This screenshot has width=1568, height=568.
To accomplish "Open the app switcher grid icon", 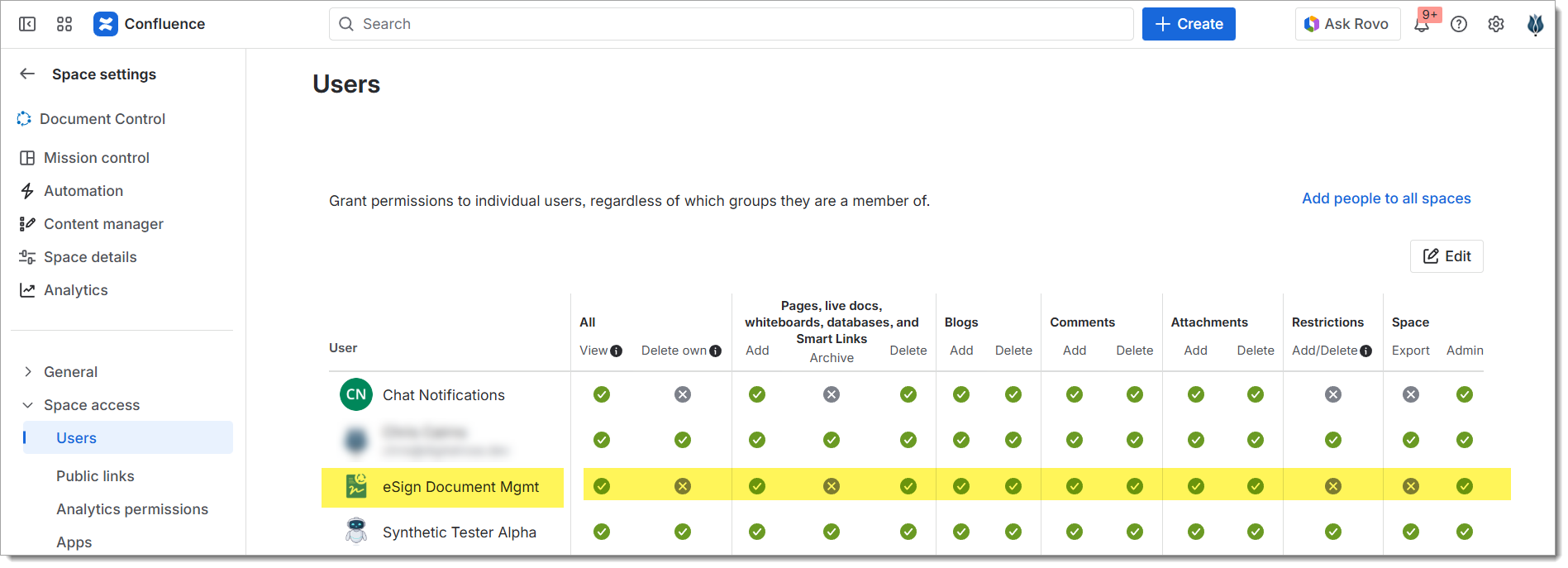I will pos(64,24).
